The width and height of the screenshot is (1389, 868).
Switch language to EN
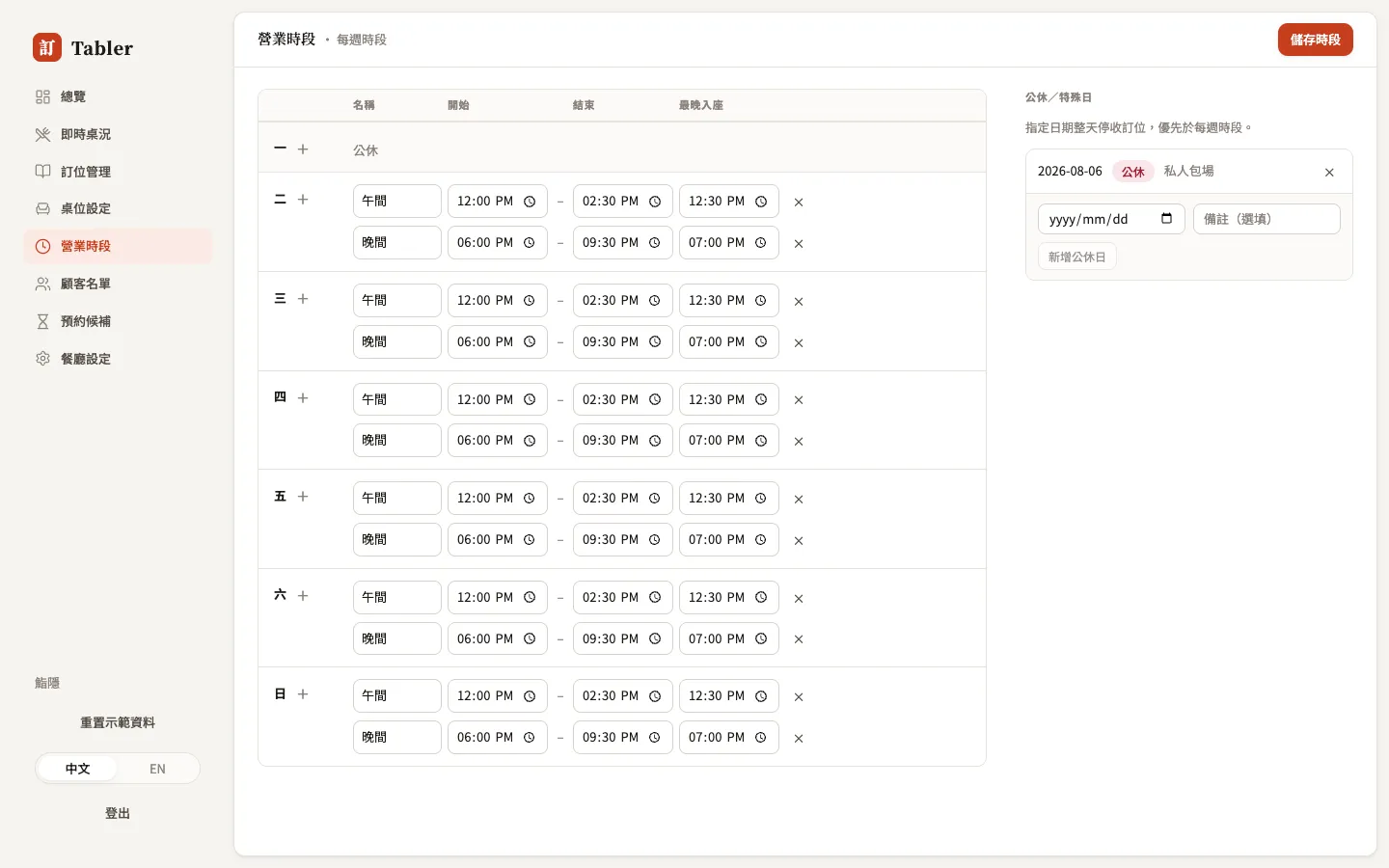tap(157, 769)
